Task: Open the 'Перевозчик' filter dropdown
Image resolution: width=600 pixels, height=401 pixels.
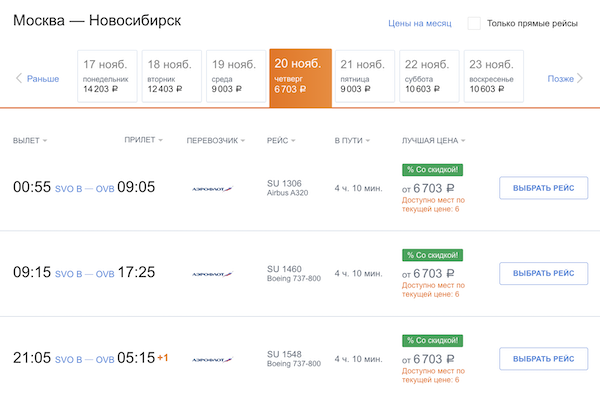Action: (216, 141)
